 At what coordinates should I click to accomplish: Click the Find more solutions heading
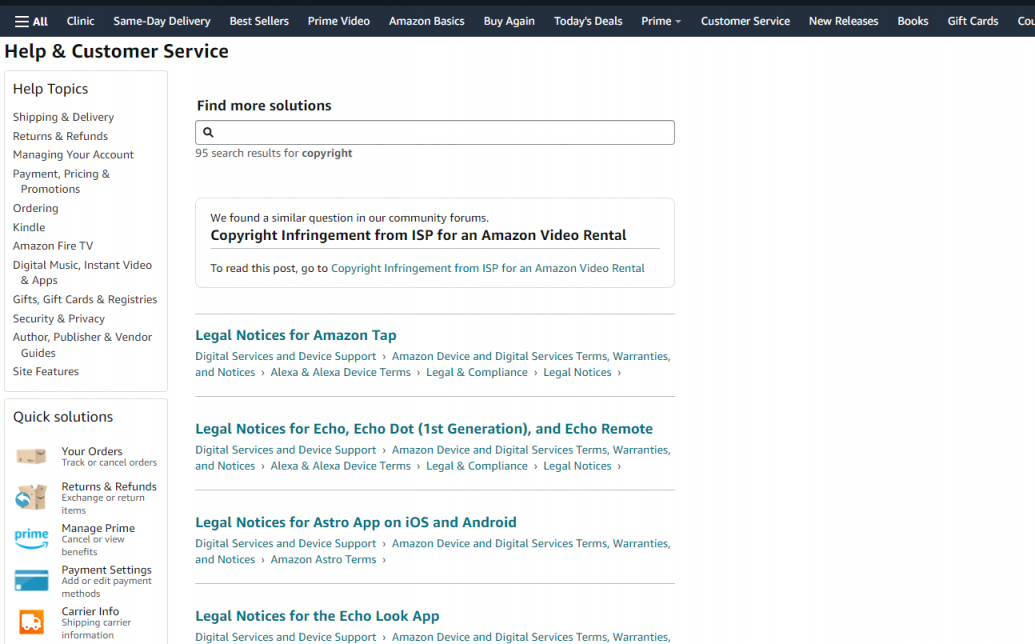264,106
